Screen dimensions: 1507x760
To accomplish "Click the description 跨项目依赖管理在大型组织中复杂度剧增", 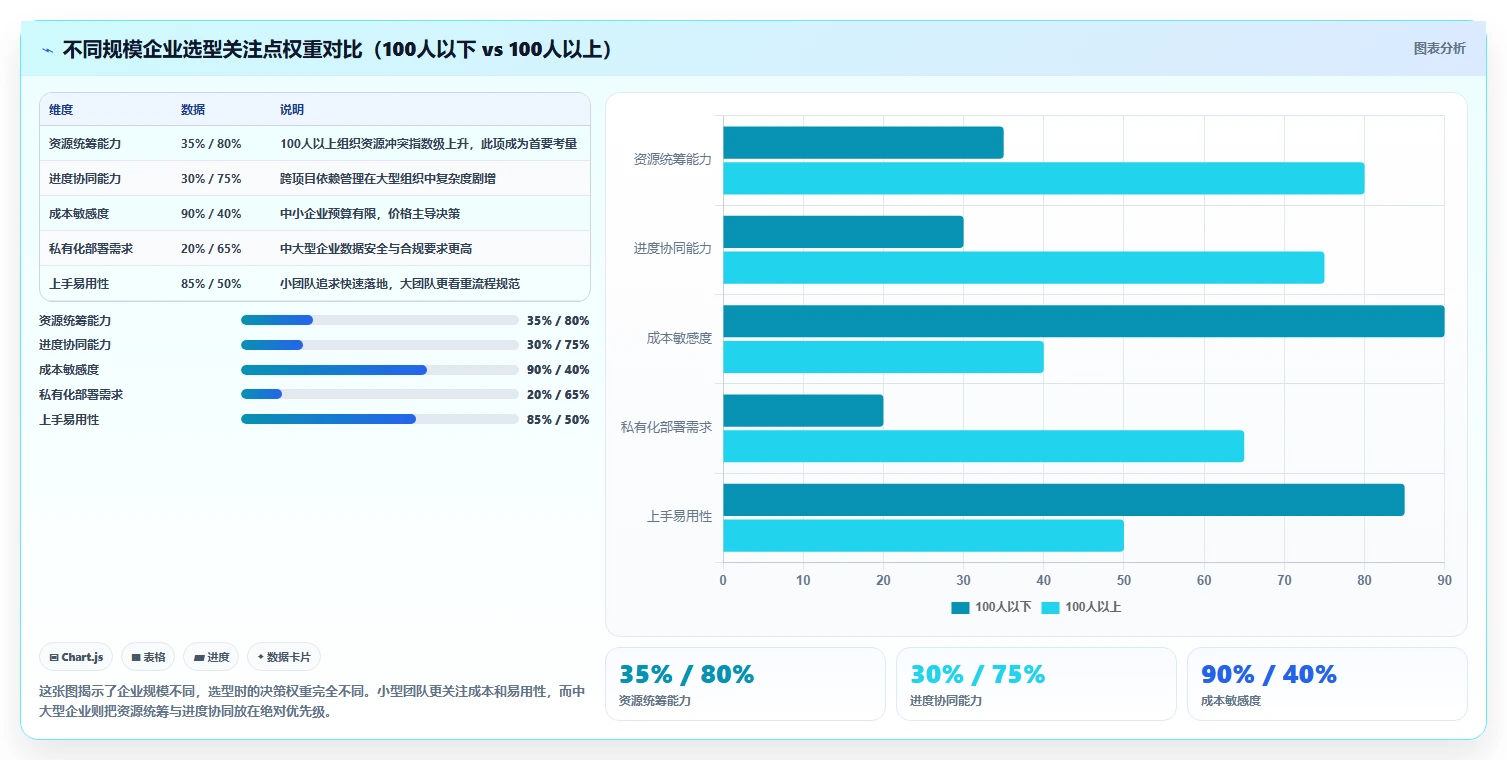I will (388, 179).
